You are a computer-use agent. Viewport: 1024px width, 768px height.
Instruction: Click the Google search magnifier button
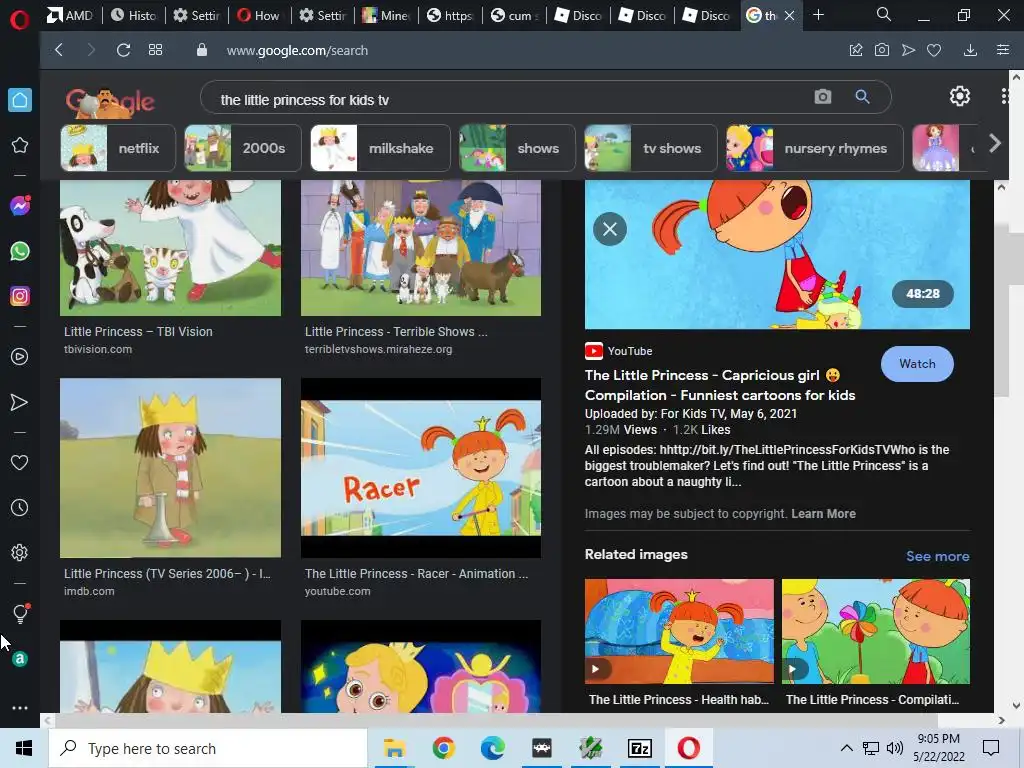tap(863, 97)
